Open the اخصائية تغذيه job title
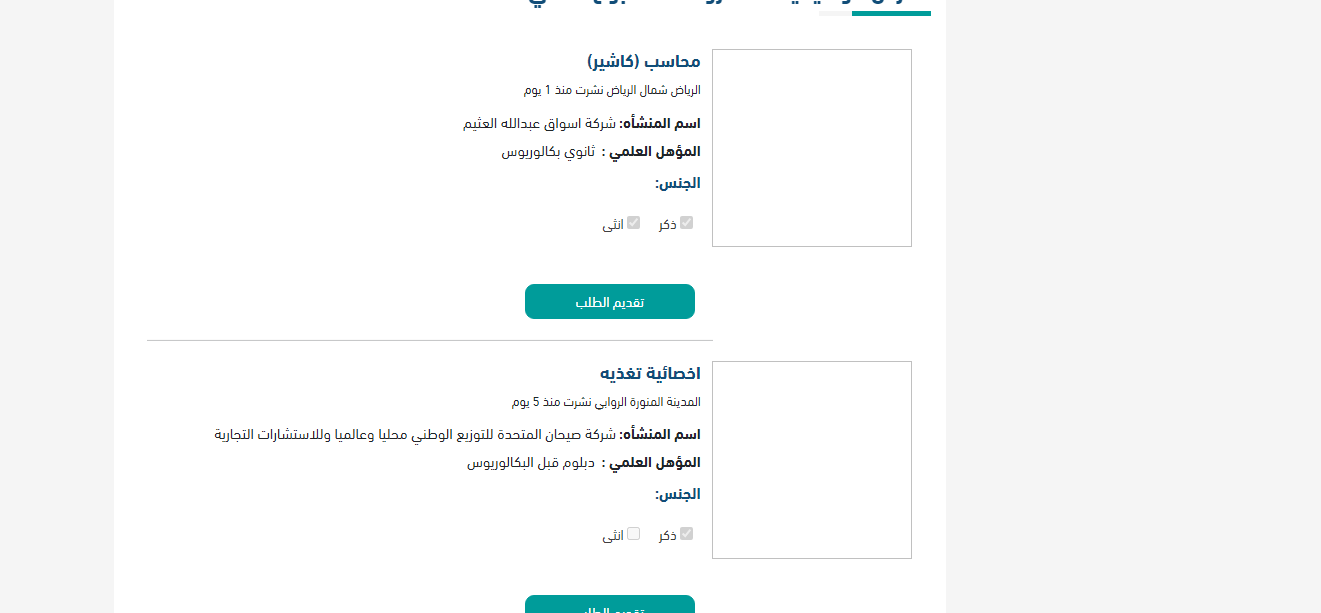 pos(650,373)
